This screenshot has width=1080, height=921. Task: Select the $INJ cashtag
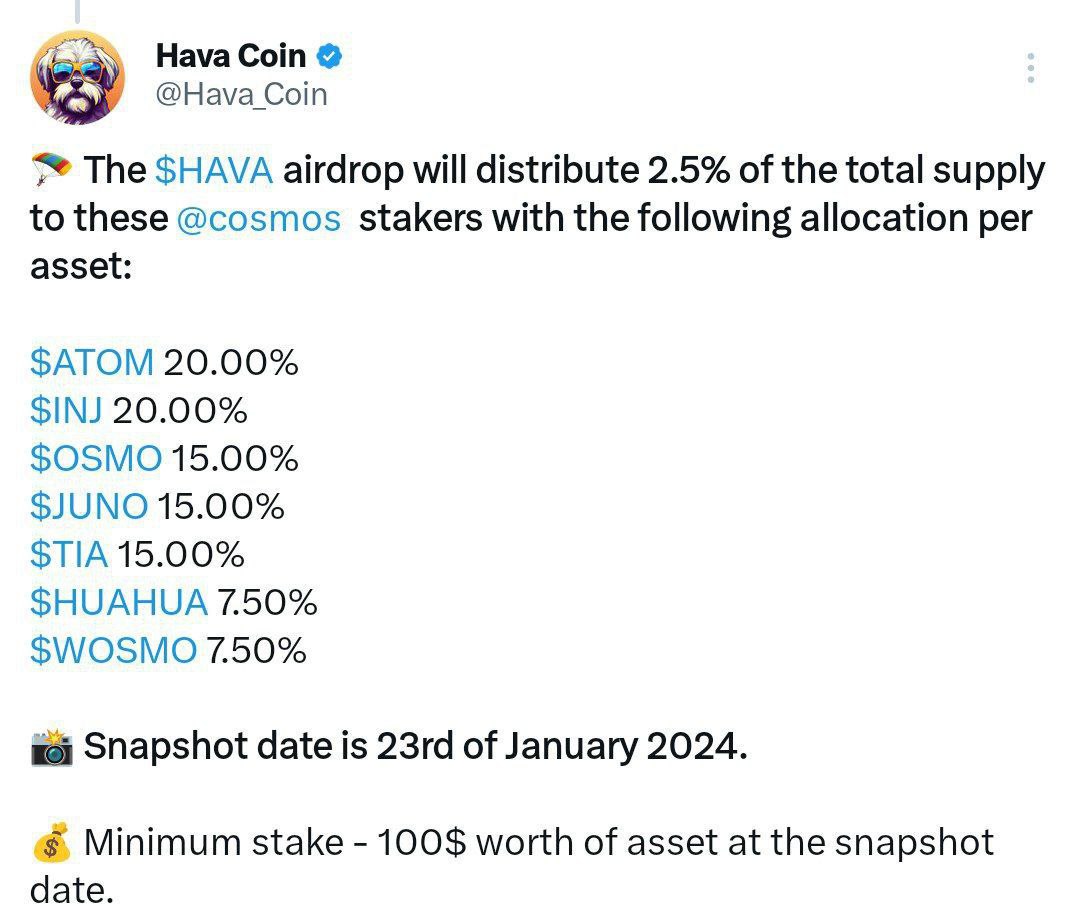(x=66, y=411)
